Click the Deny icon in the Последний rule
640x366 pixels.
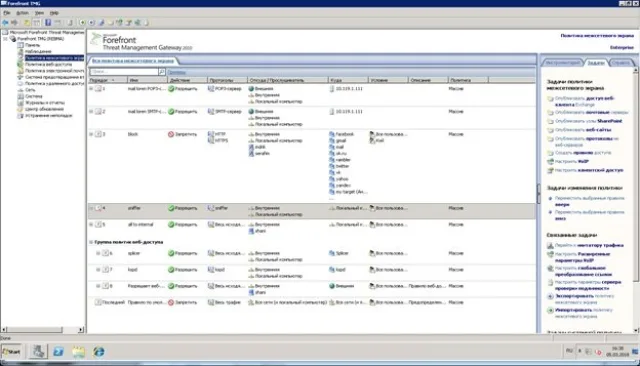tap(171, 302)
